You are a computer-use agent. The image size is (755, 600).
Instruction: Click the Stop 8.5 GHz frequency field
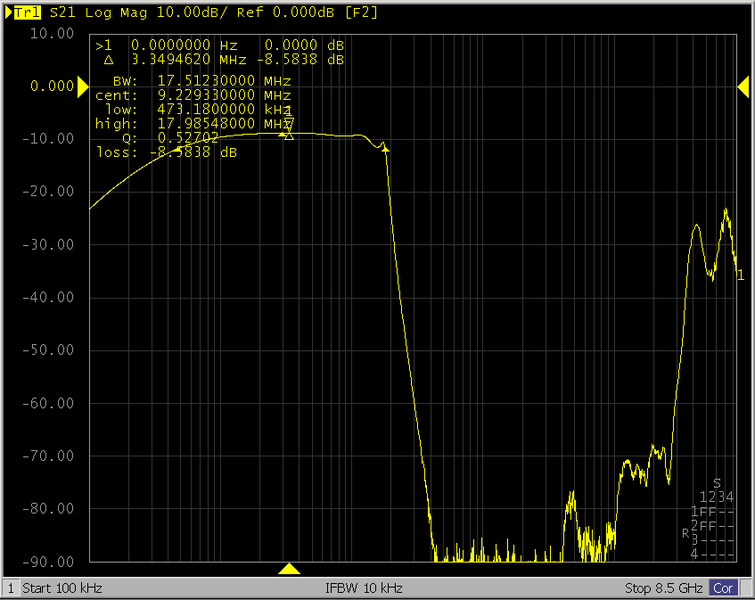664,588
